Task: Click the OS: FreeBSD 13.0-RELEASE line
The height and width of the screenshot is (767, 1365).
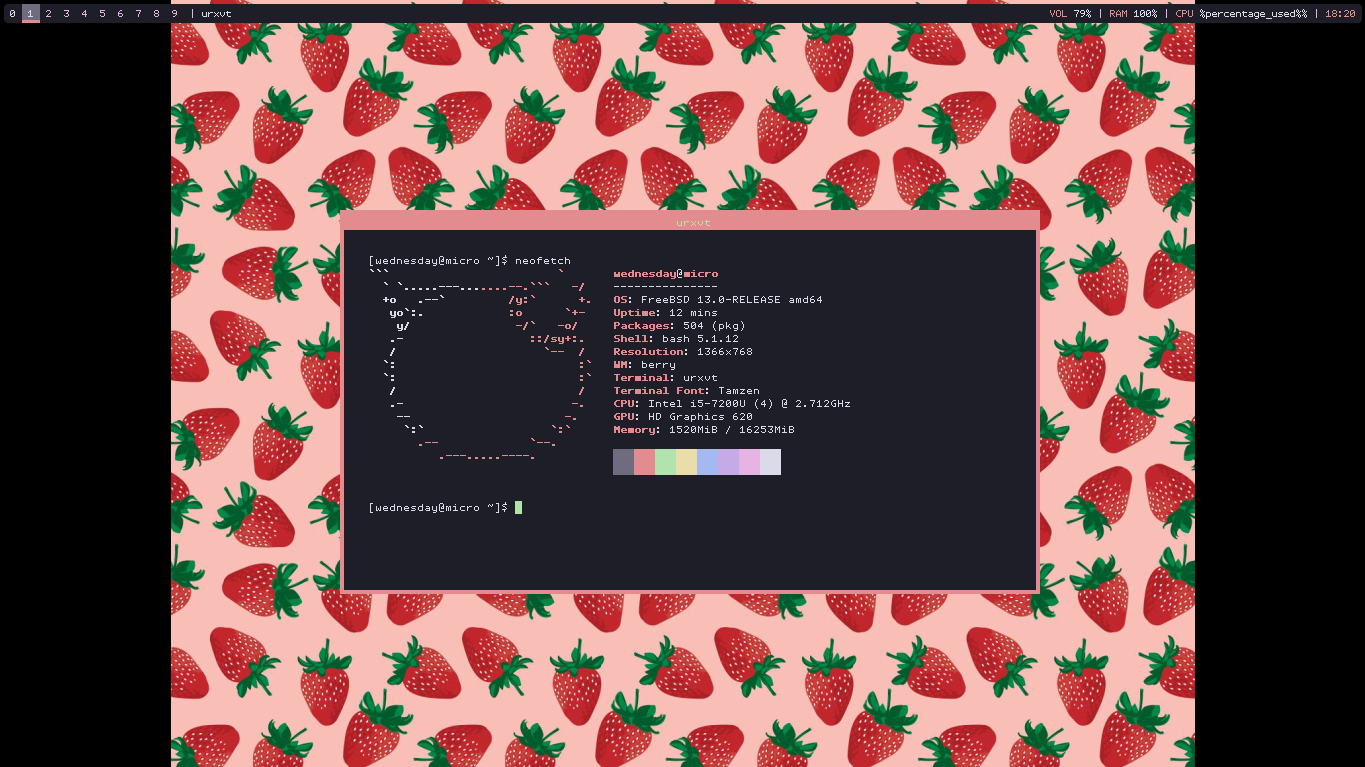Action: tap(718, 300)
